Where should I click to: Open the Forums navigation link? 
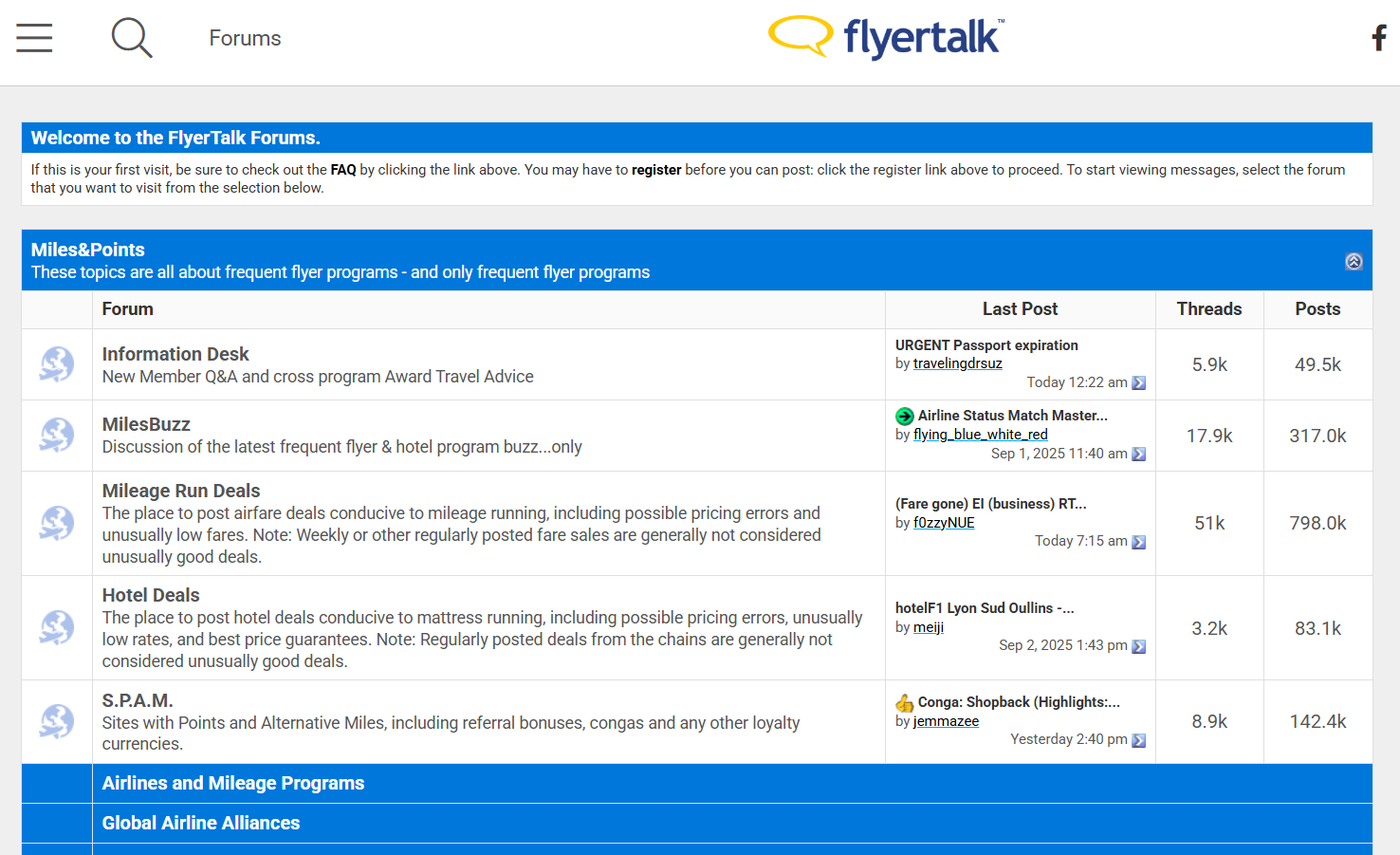[245, 38]
